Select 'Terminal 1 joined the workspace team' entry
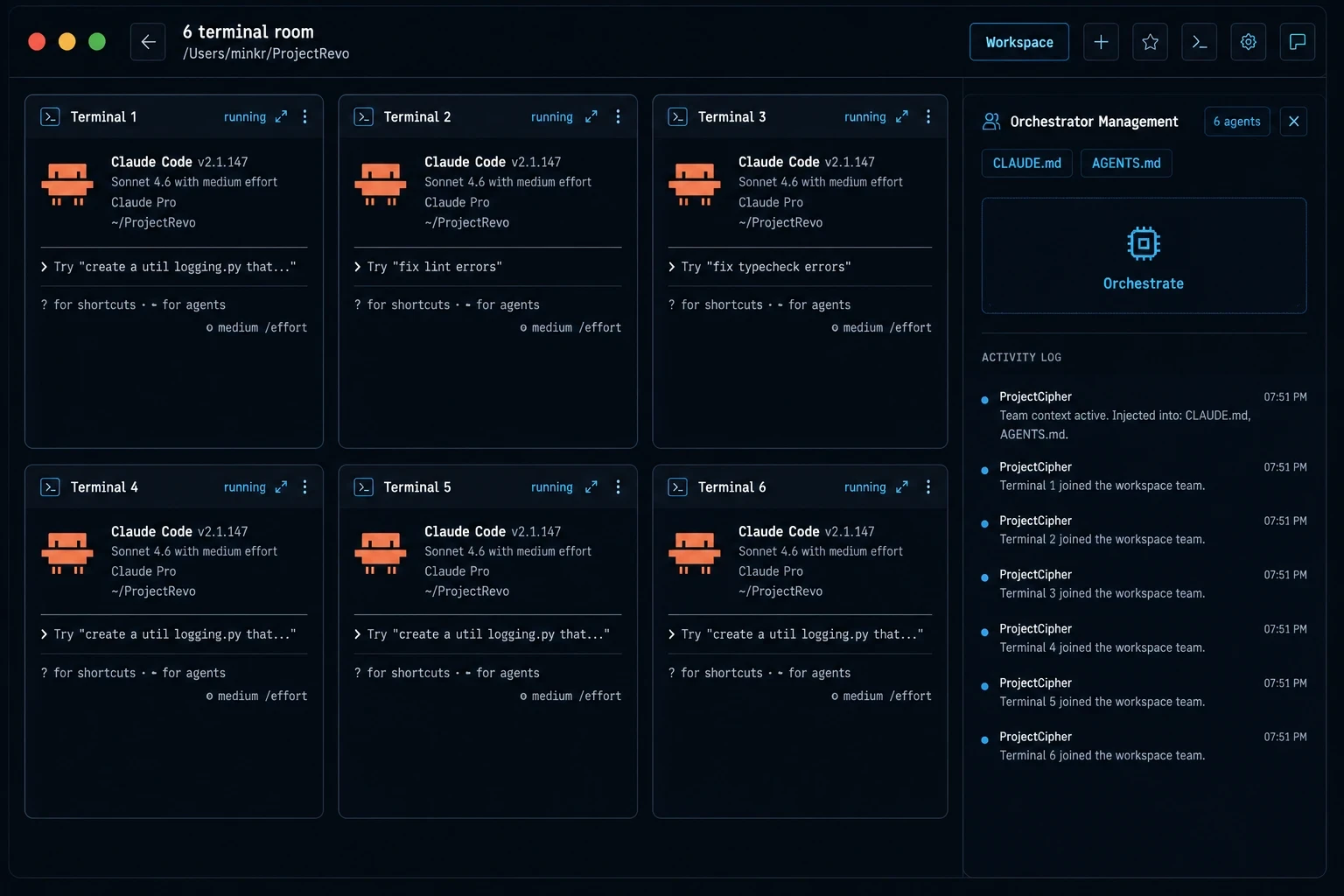 coord(1144,476)
